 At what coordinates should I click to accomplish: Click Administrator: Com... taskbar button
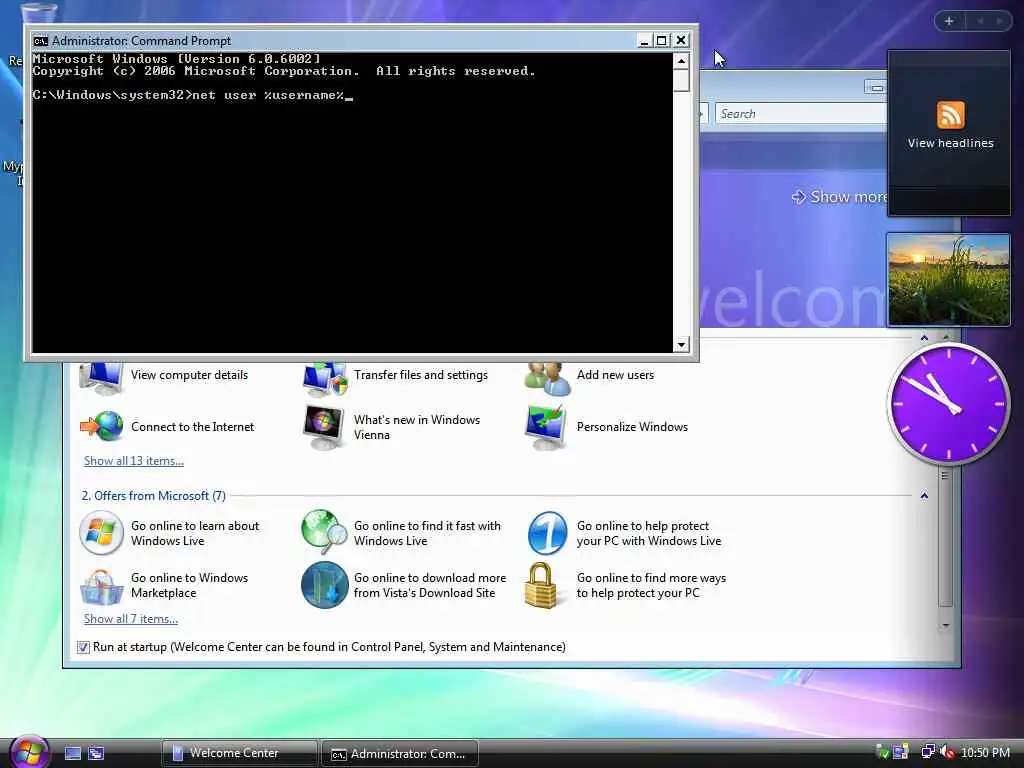pyautogui.click(x=400, y=754)
